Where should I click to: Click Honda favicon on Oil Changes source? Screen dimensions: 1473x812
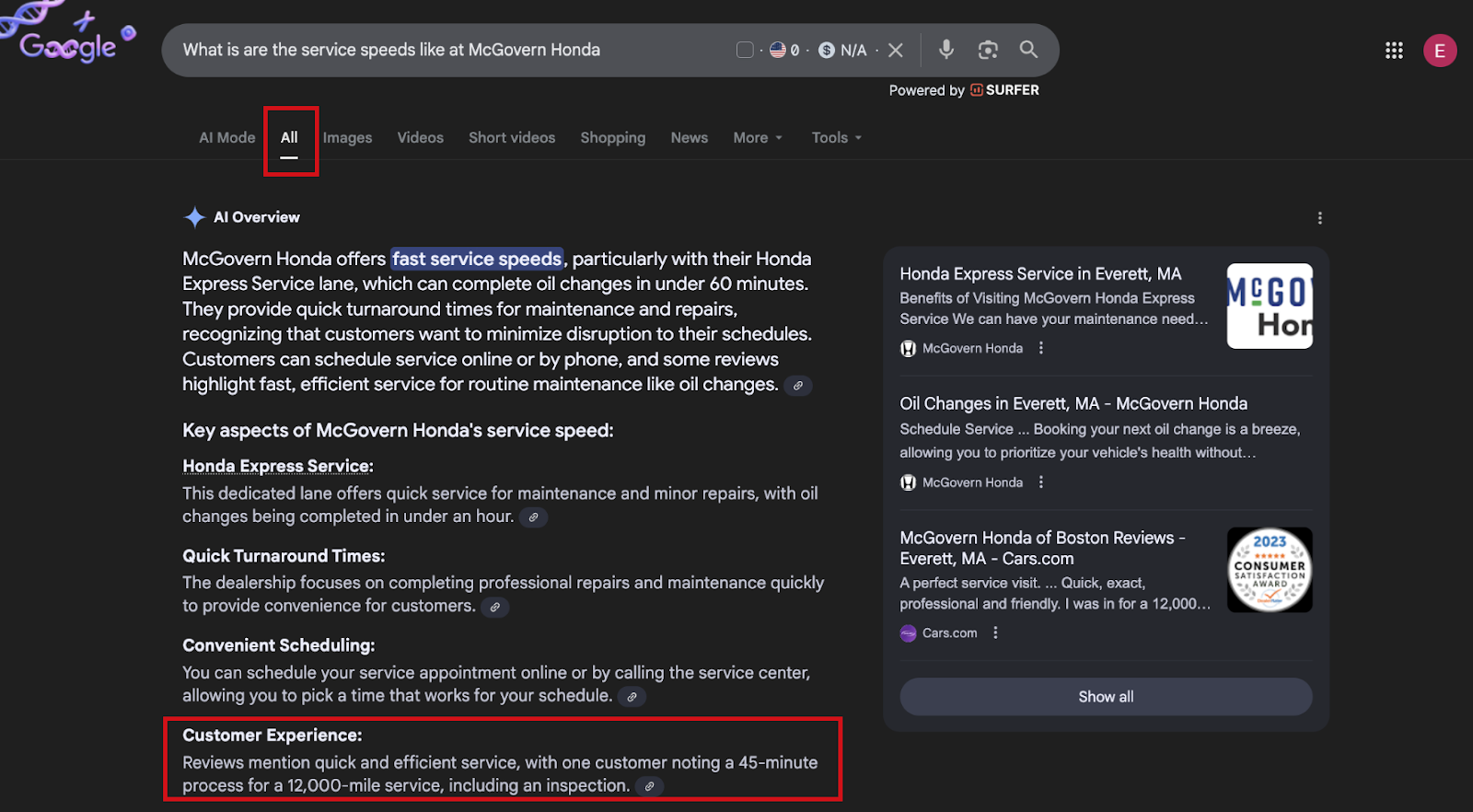point(908,482)
